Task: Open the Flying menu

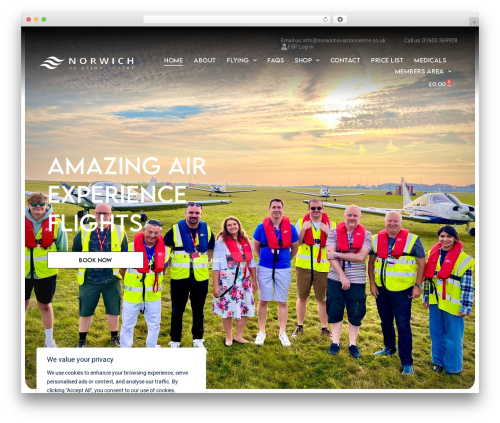Action: click(x=238, y=60)
